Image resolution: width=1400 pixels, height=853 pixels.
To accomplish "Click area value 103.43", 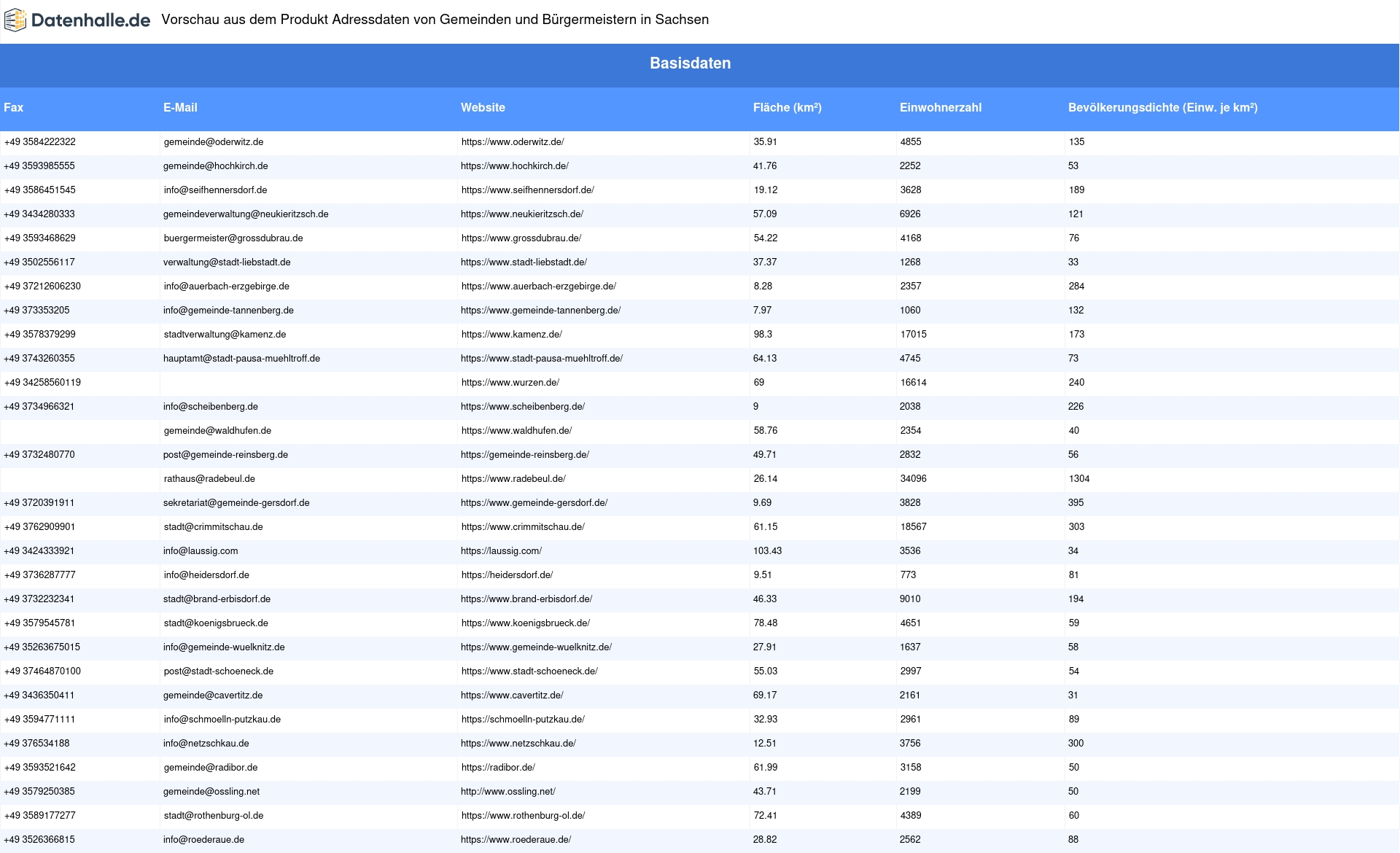I will tap(768, 551).
